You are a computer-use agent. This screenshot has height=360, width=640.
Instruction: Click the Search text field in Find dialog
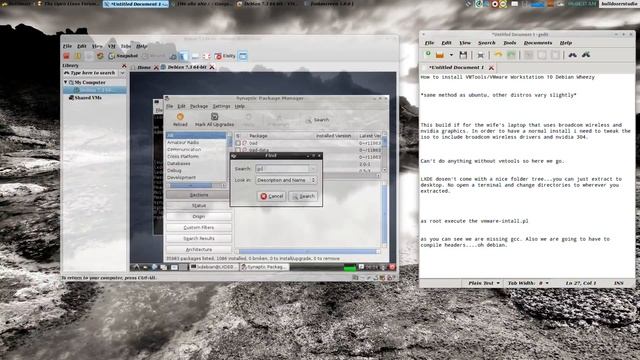coord(282,169)
